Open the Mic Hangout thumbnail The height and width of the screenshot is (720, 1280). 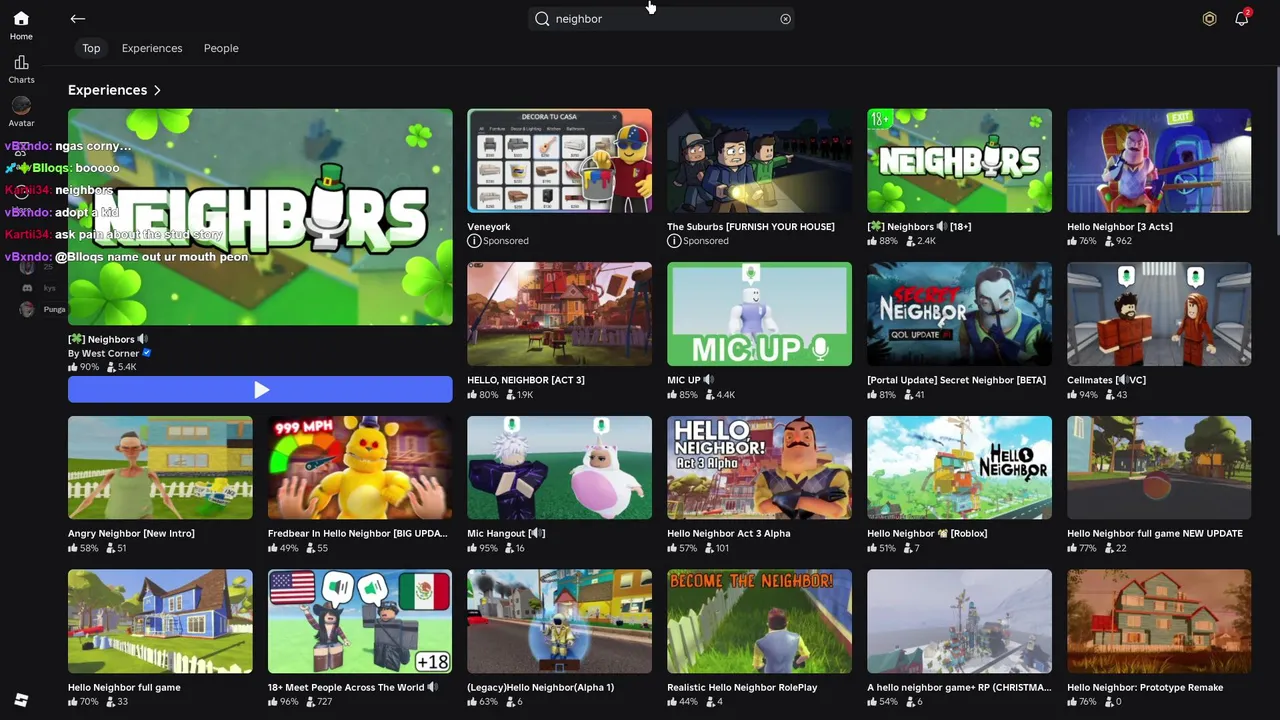coord(559,468)
